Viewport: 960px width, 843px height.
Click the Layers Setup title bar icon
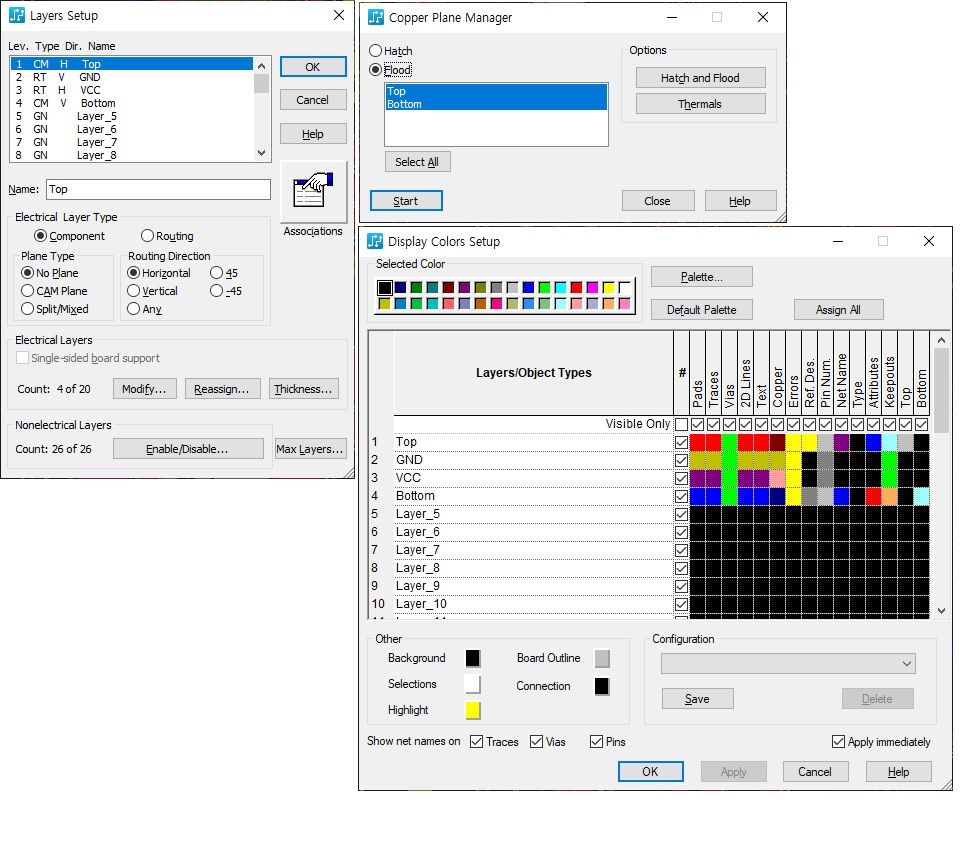coord(17,16)
